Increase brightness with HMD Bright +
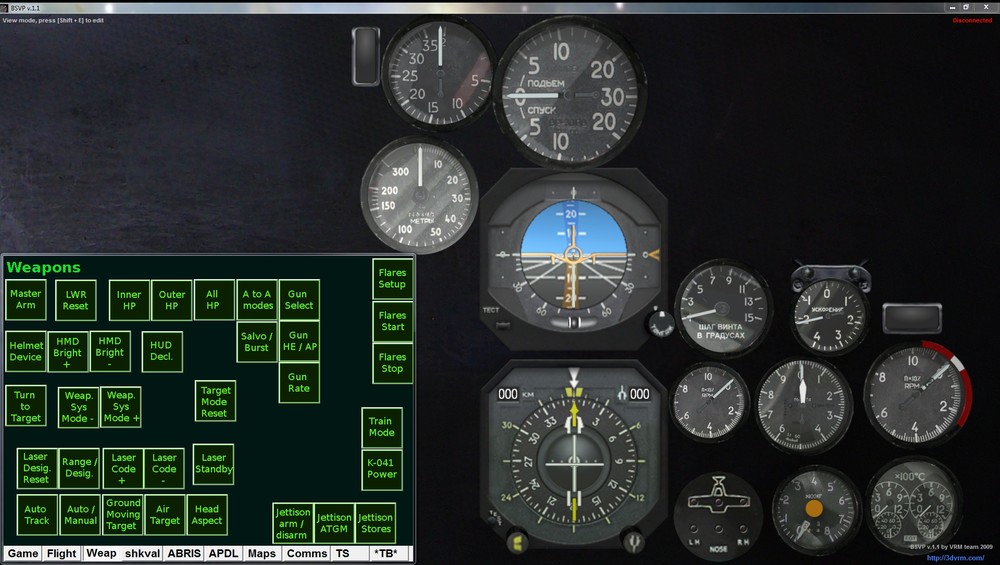The height and width of the screenshot is (565, 1000). tap(68, 351)
